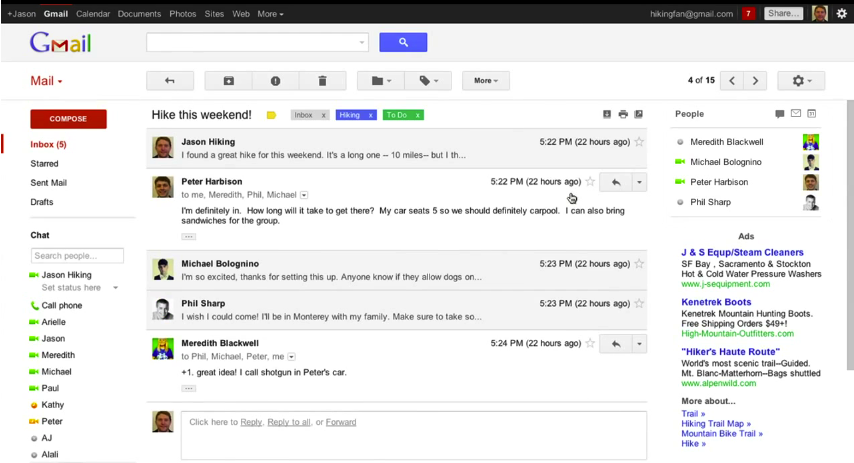Image resolution: width=854 pixels, height=463 pixels.
Task: Click the Reply link in reply box
Action: tap(251, 422)
